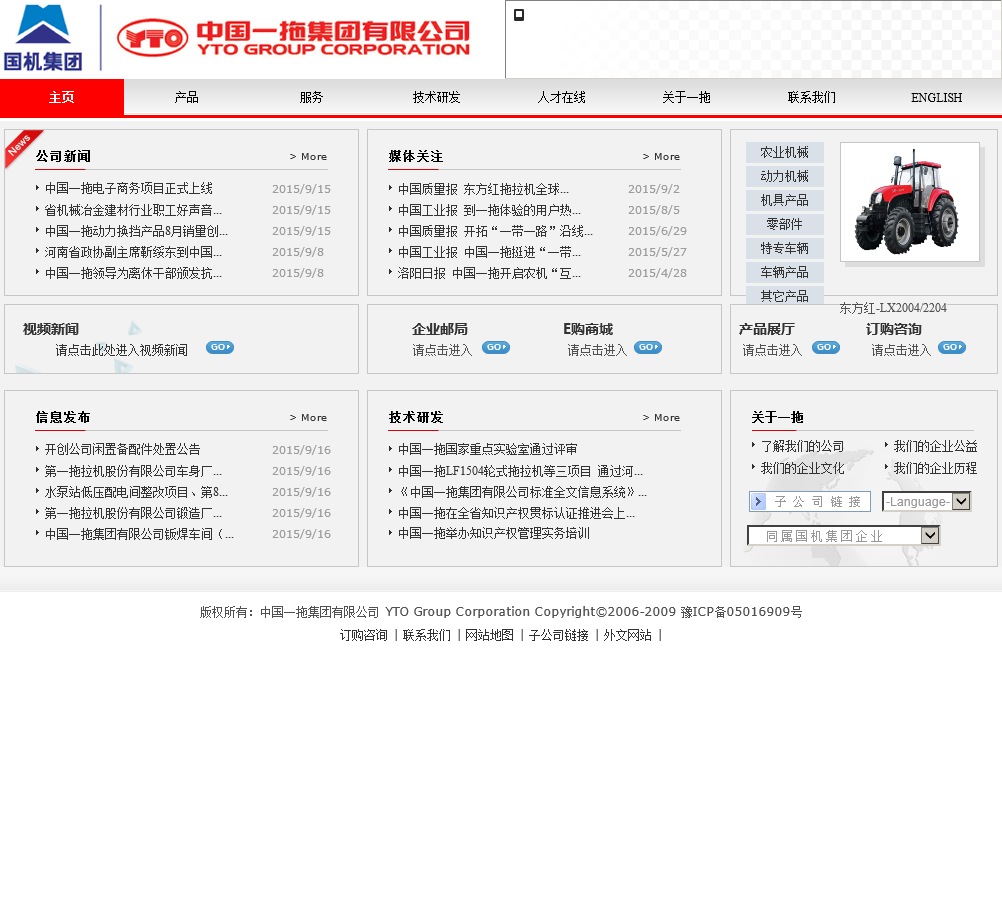This screenshot has width=1002, height=911.
Task: Select 机具产品 product category
Action: [x=785, y=201]
